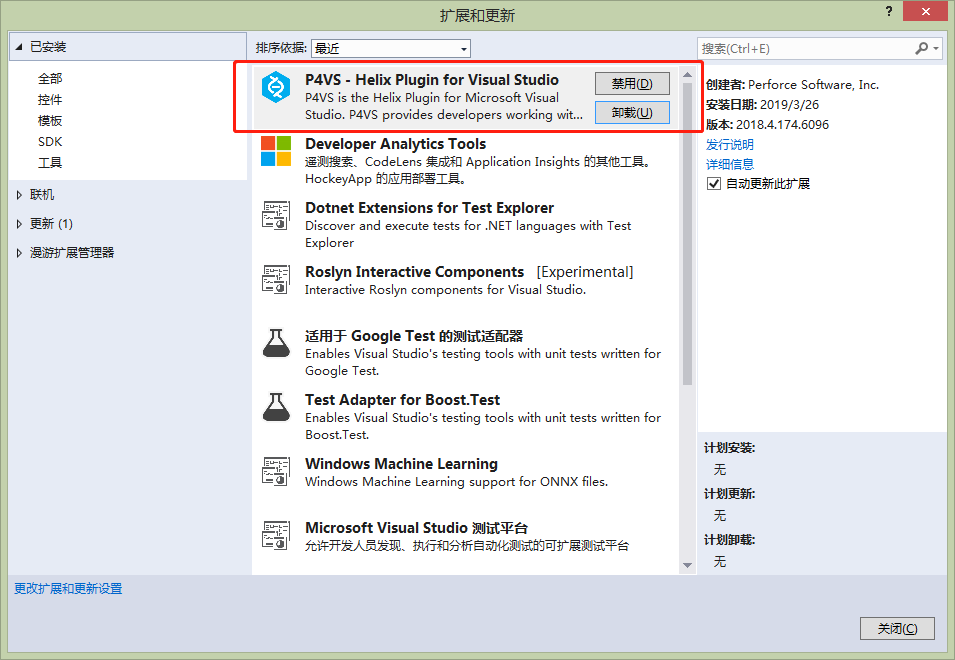Expand the 更新 (1) section

click(48, 223)
